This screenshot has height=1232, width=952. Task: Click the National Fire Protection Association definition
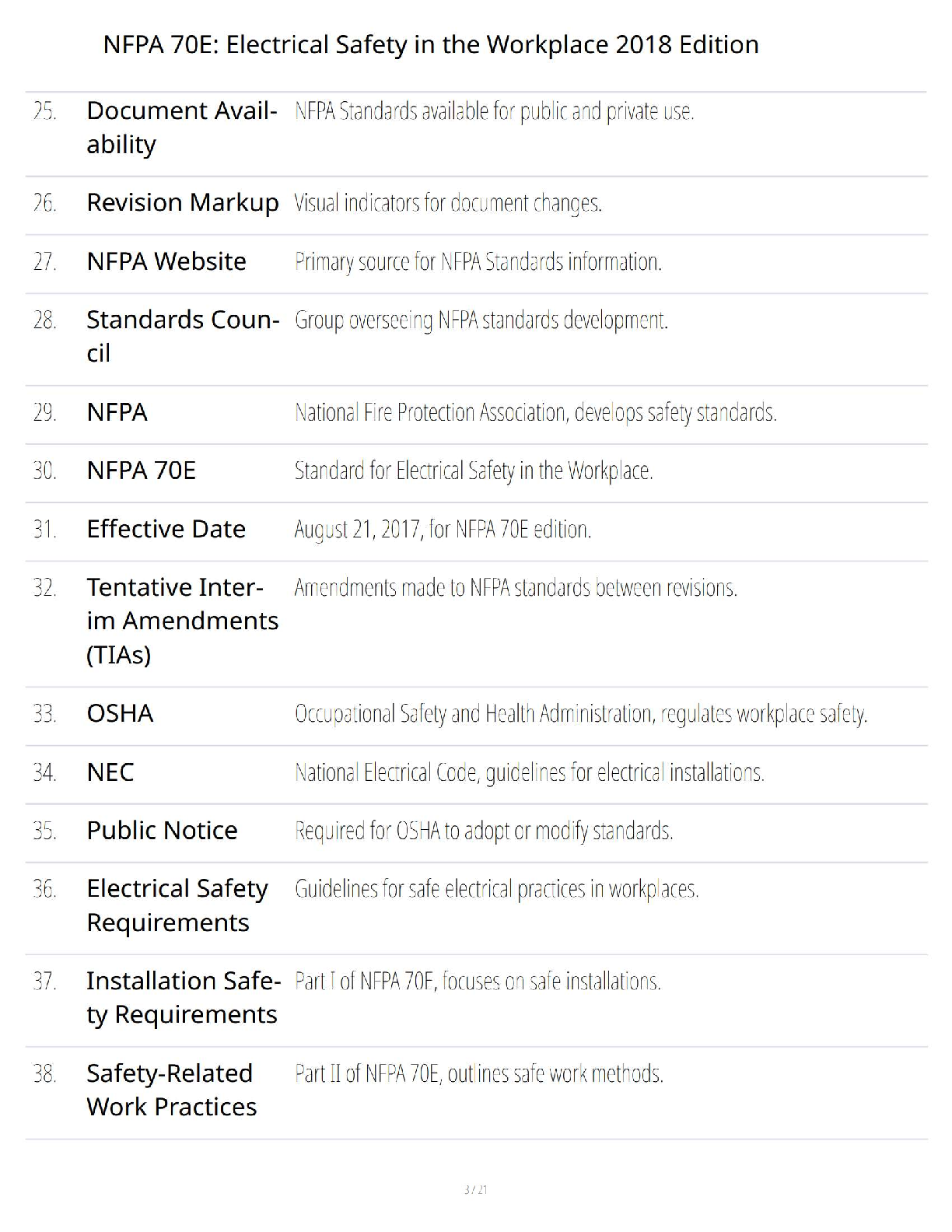point(535,412)
